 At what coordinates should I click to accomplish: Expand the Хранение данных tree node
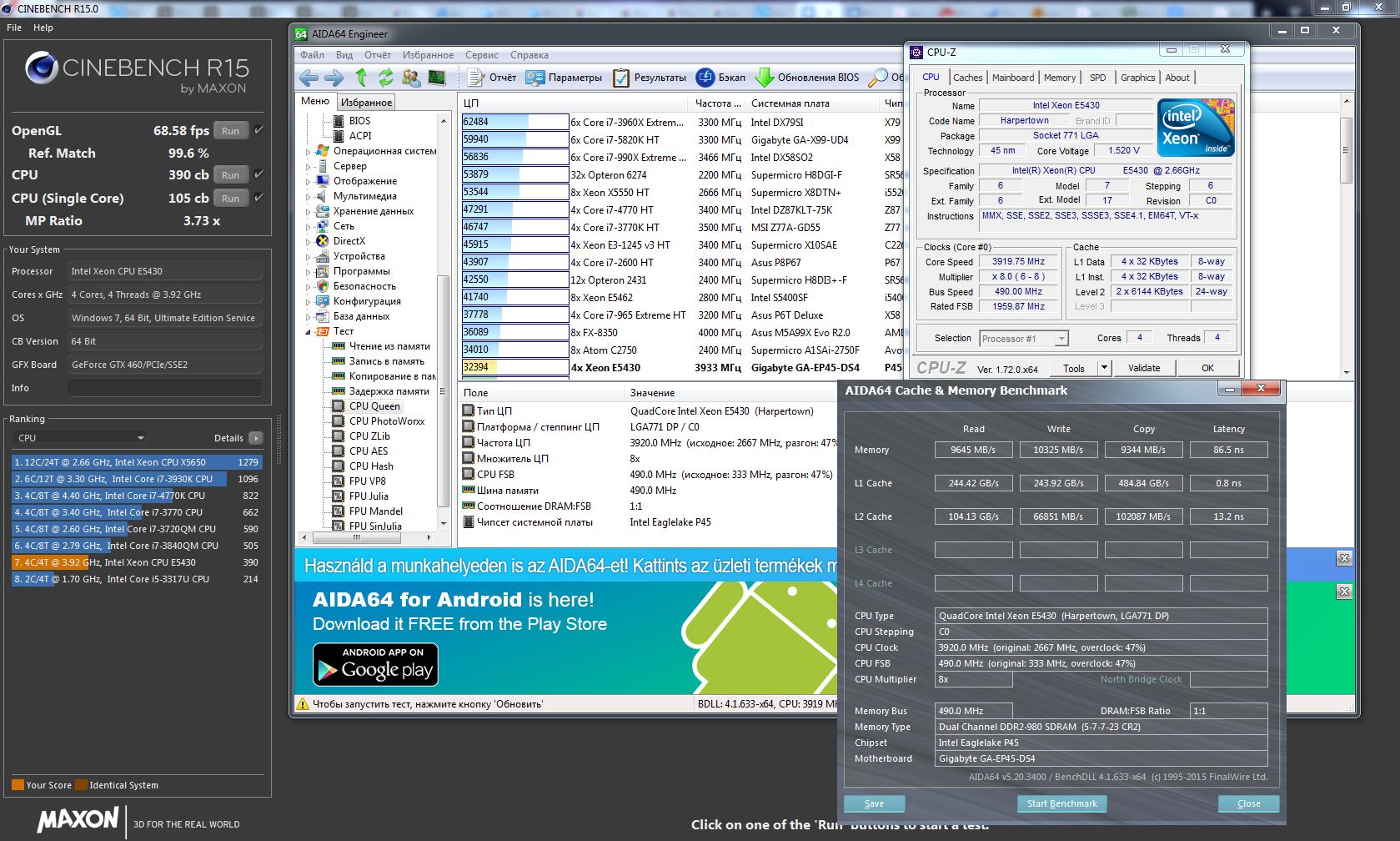pos(308,212)
